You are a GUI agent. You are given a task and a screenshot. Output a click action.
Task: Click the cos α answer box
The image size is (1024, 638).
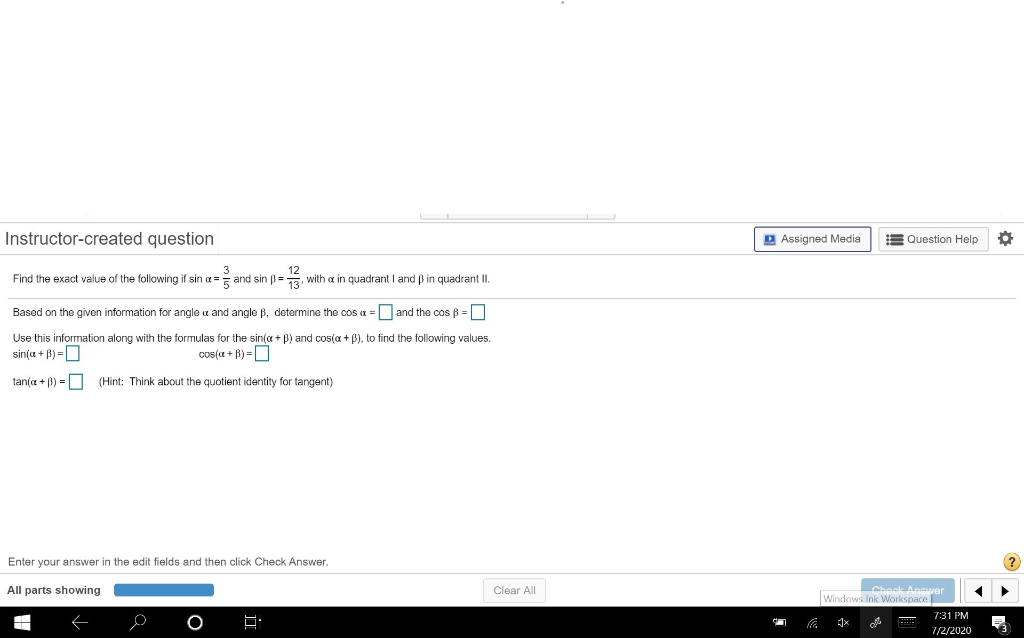click(386, 312)
